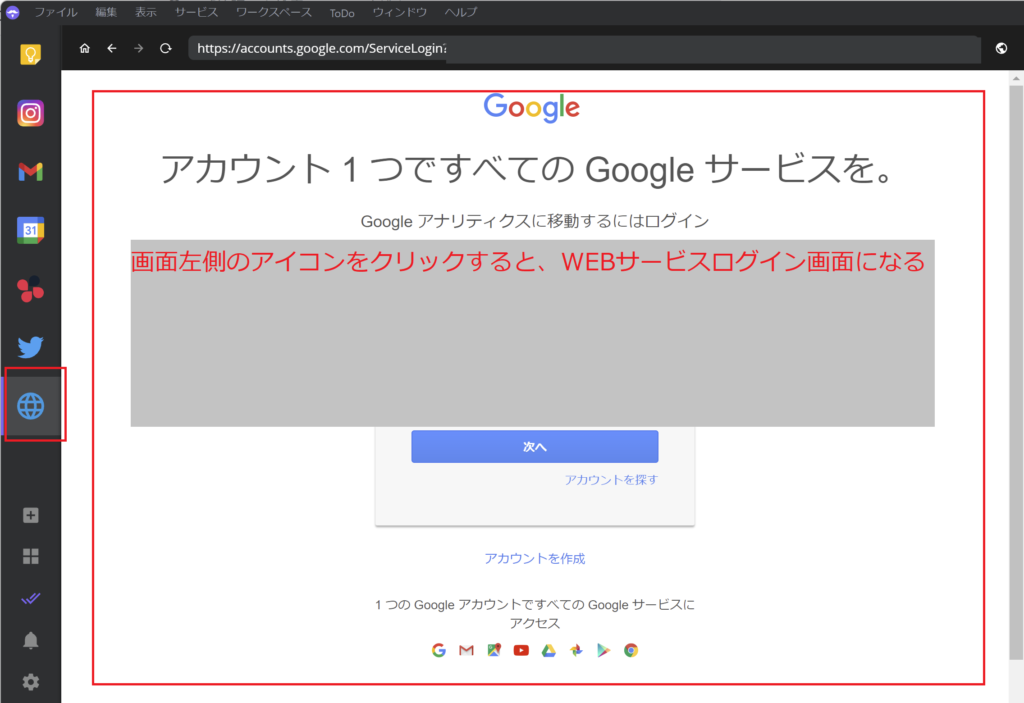Open the ファイル menu
The height and width of the screenshot is (703, 1024).
[56, 12]
